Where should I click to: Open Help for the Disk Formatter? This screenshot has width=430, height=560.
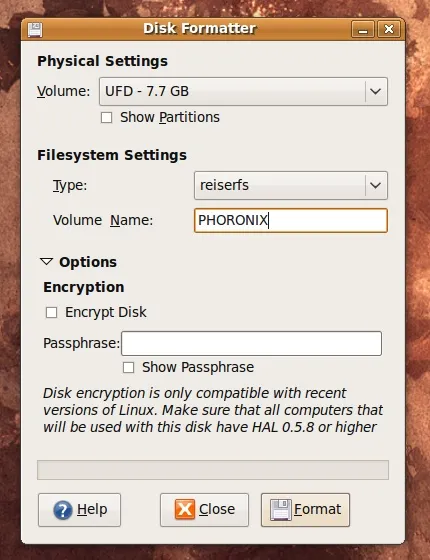(x=80, y=510)
